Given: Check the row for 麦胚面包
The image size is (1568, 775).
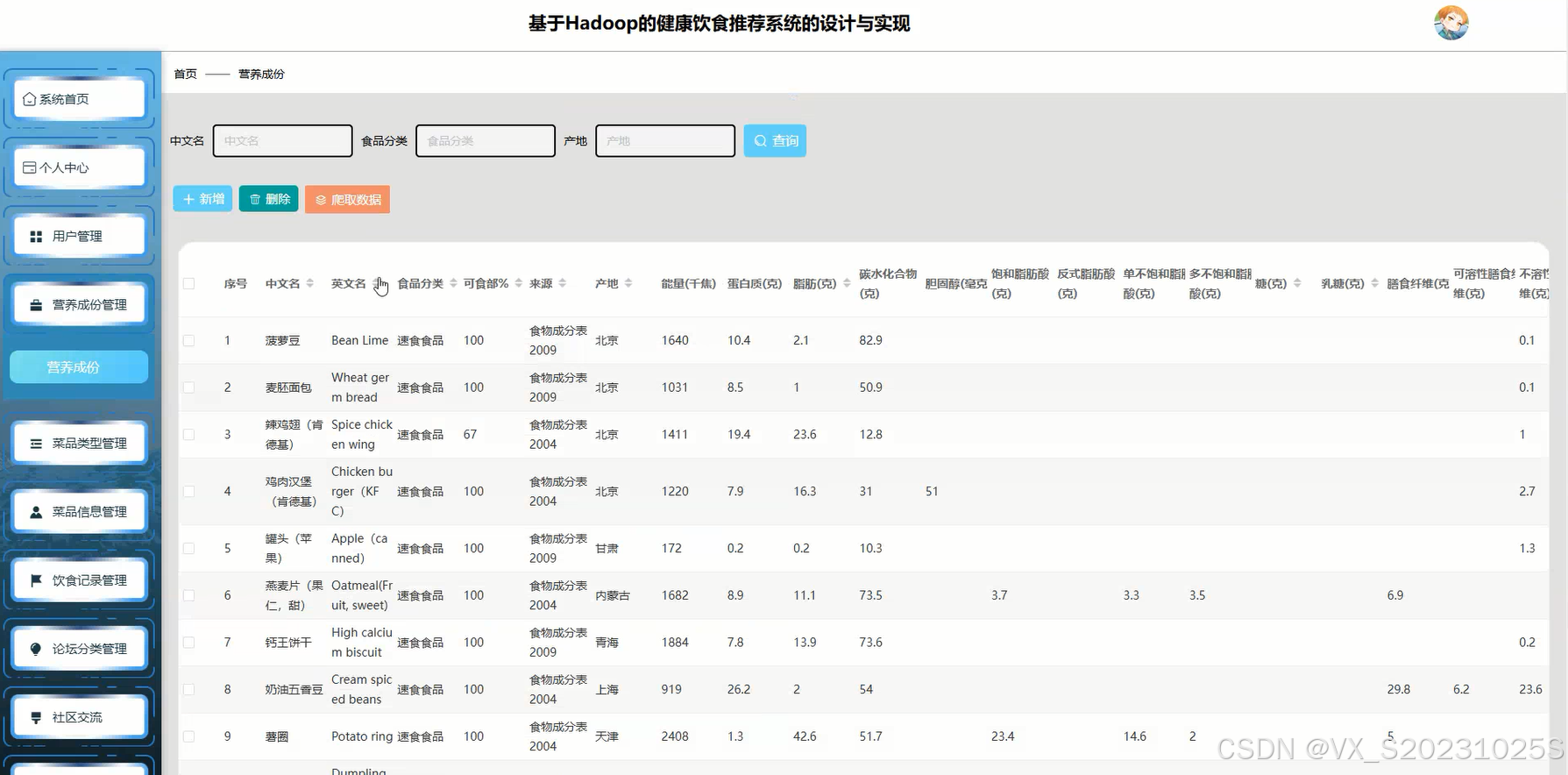Looking at the screenshot, I should [188, 387].
